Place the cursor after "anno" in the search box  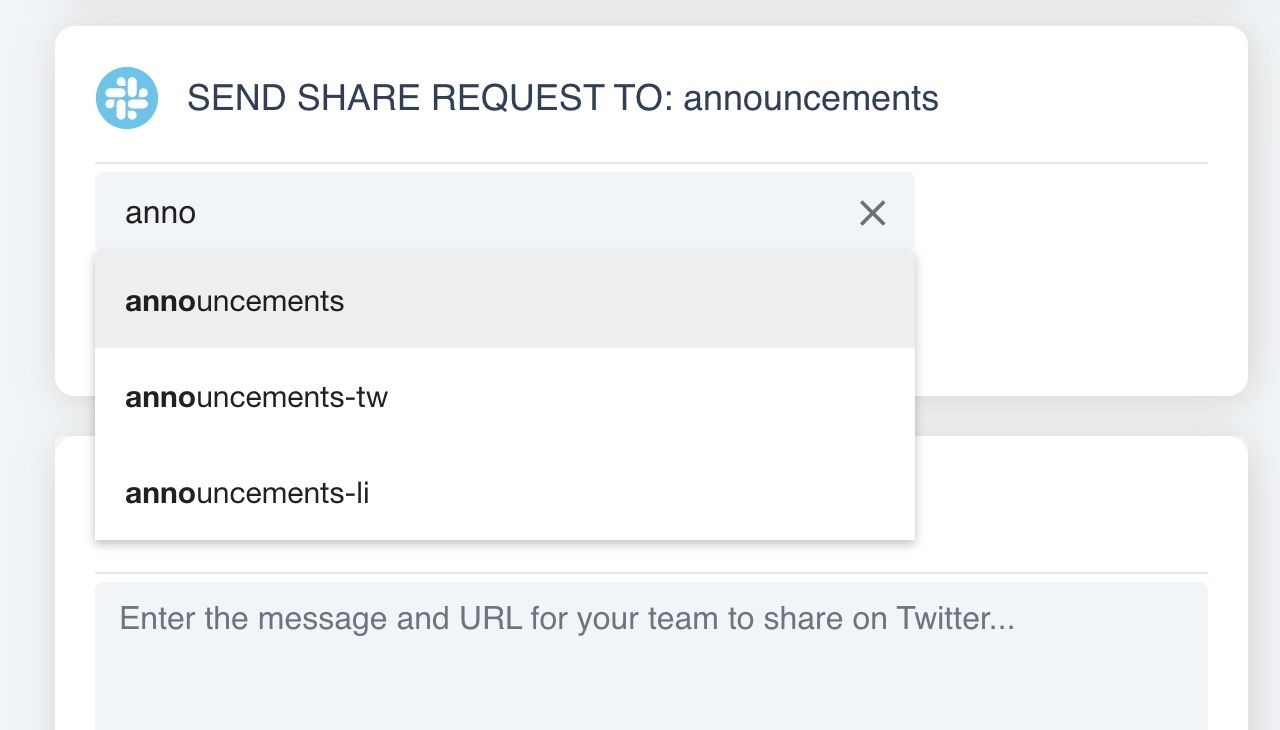click(198, 213)
